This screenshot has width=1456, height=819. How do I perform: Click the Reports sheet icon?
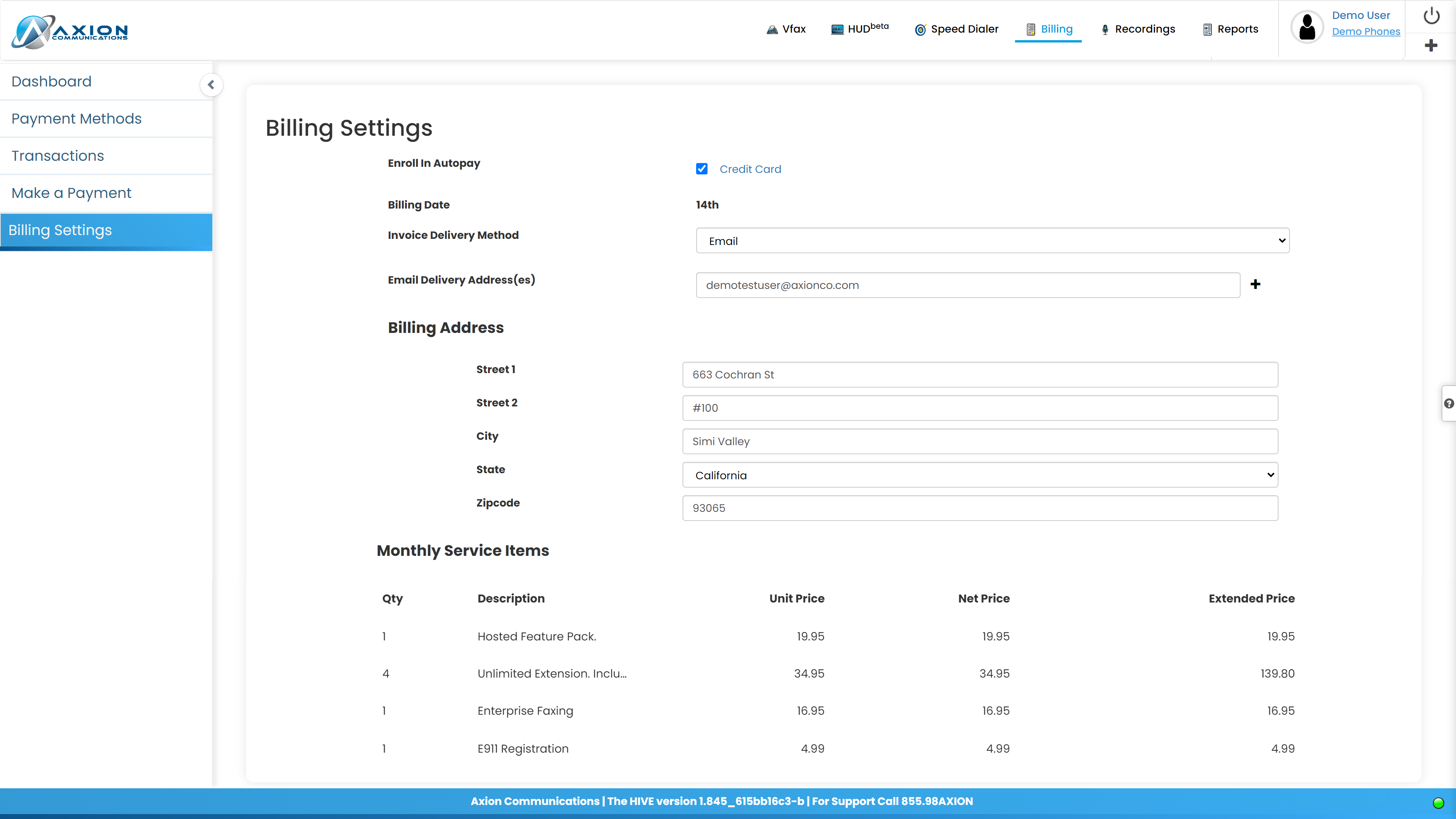pos(1207,30)
